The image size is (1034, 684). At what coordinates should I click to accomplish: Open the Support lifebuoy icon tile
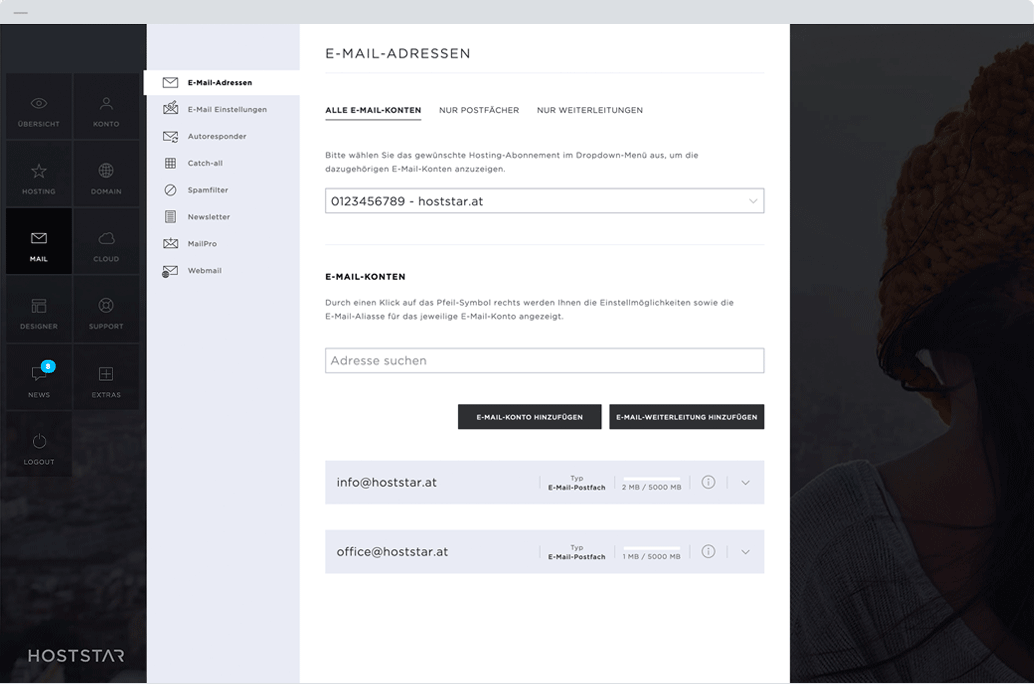[106, 310]
